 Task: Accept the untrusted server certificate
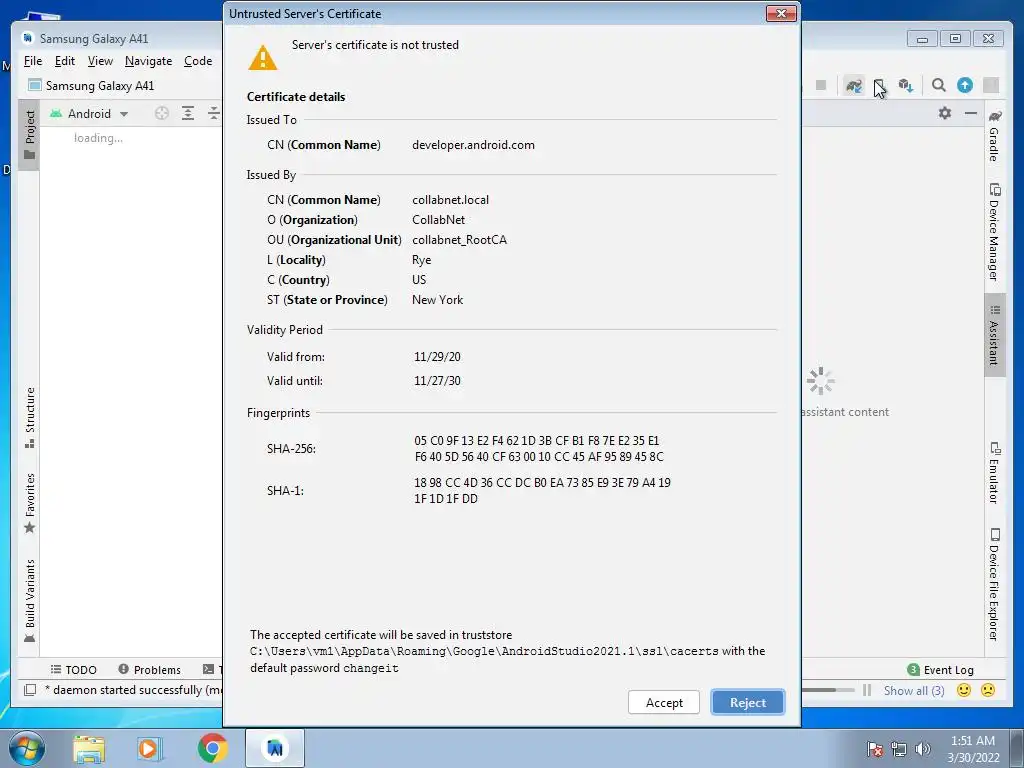coord(664,703)
